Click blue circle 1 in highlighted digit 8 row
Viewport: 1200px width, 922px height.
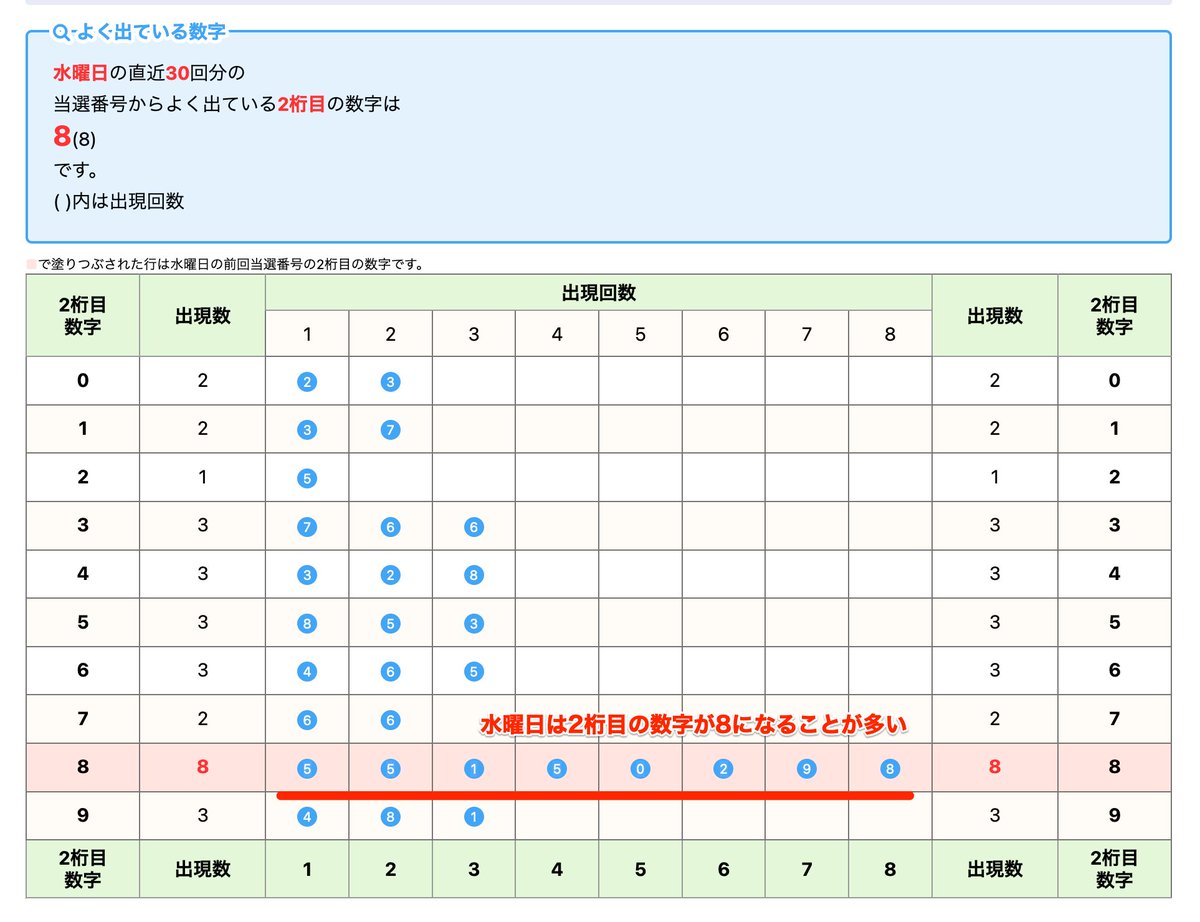(474, 769)
